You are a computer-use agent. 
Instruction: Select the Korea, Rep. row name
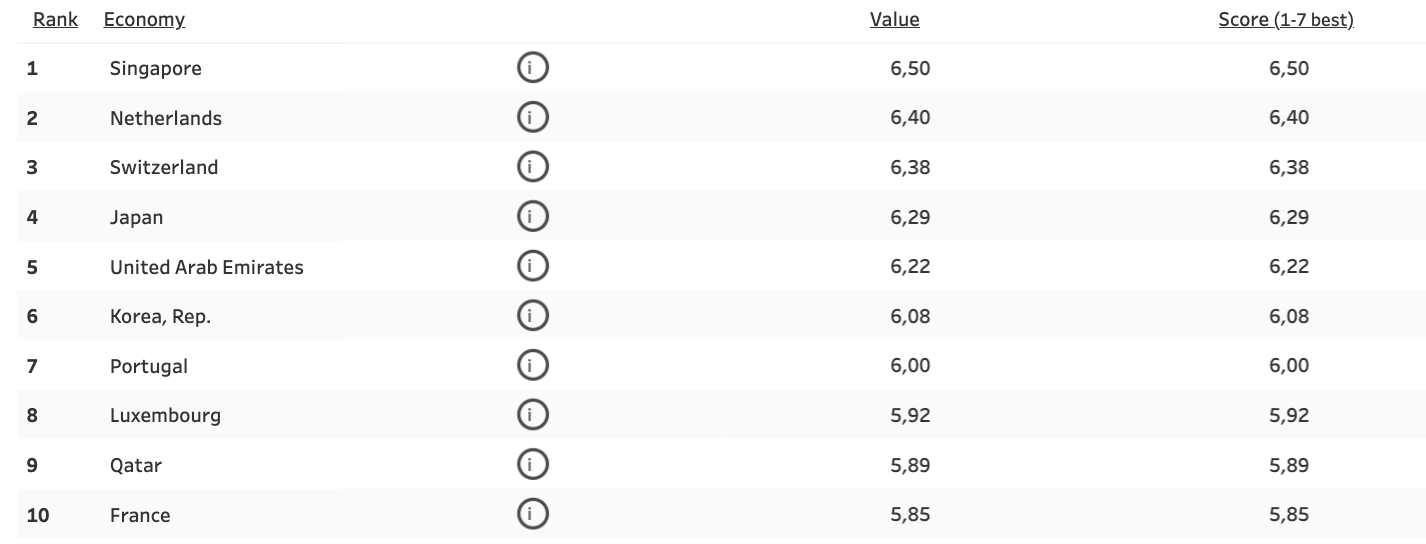coord(160,316)
